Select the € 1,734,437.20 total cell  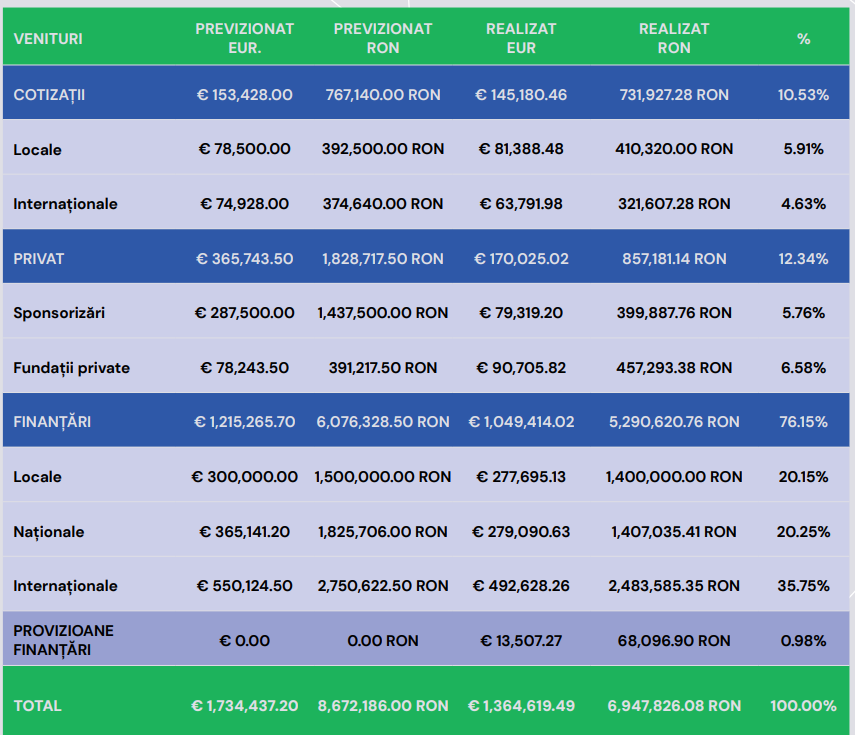click(245, 705)
